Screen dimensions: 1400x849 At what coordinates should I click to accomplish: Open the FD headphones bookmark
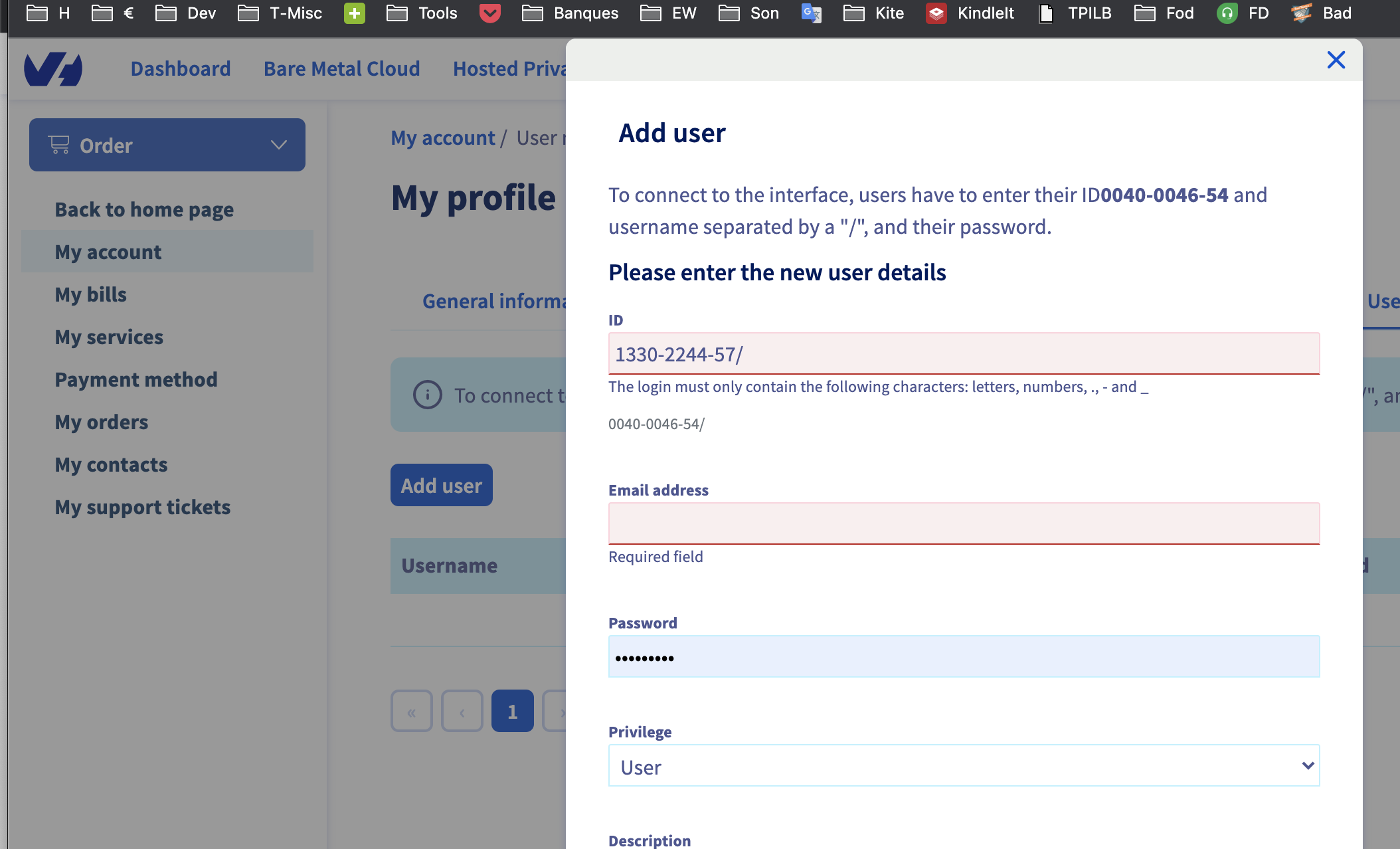(1227, 13)
